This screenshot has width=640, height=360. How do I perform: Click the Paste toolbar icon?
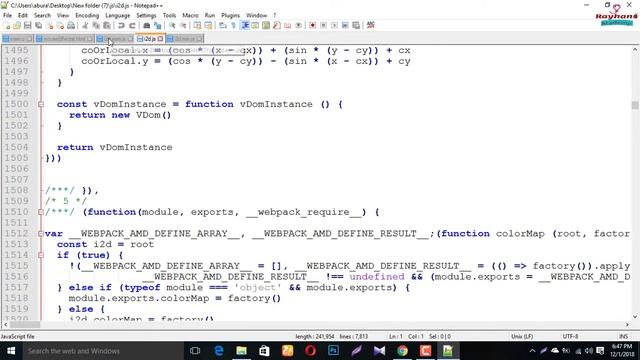(107, 25)
